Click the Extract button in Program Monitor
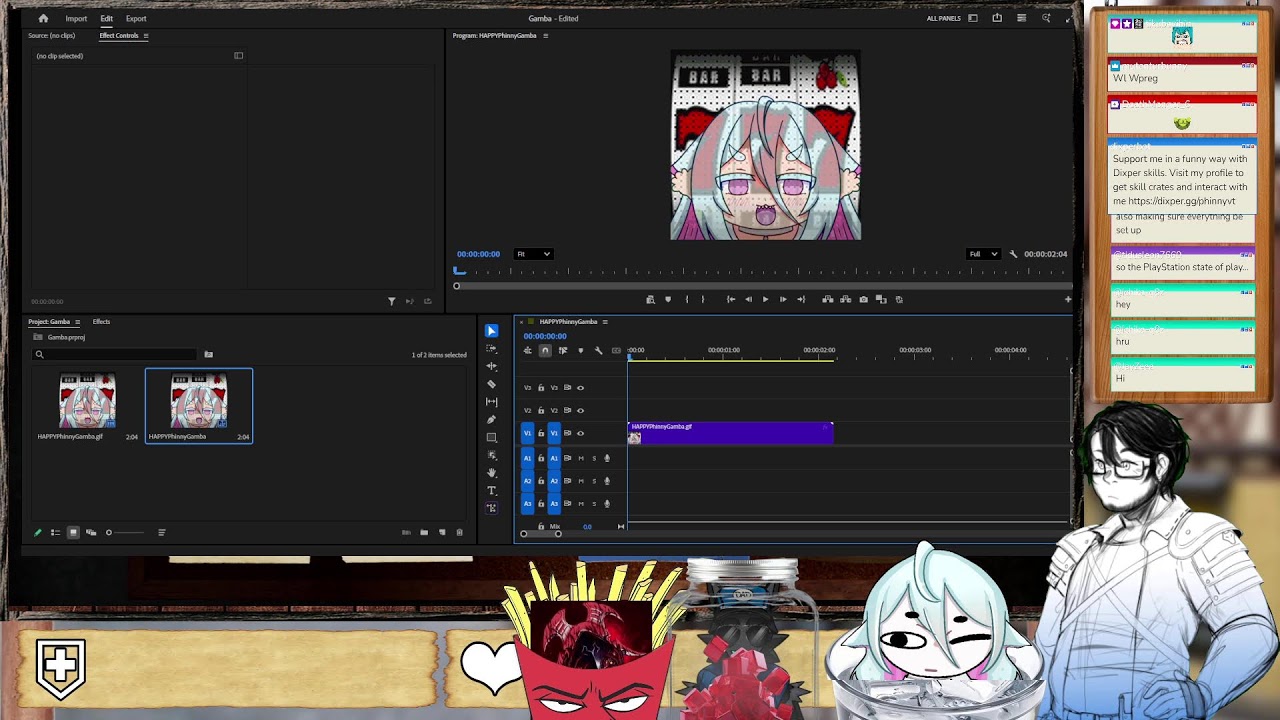 pyautogui.click(x=845, y=299)
